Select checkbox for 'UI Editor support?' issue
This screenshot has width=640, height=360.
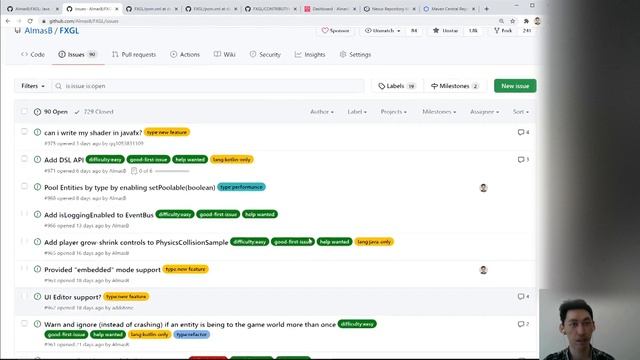point(24,296)
